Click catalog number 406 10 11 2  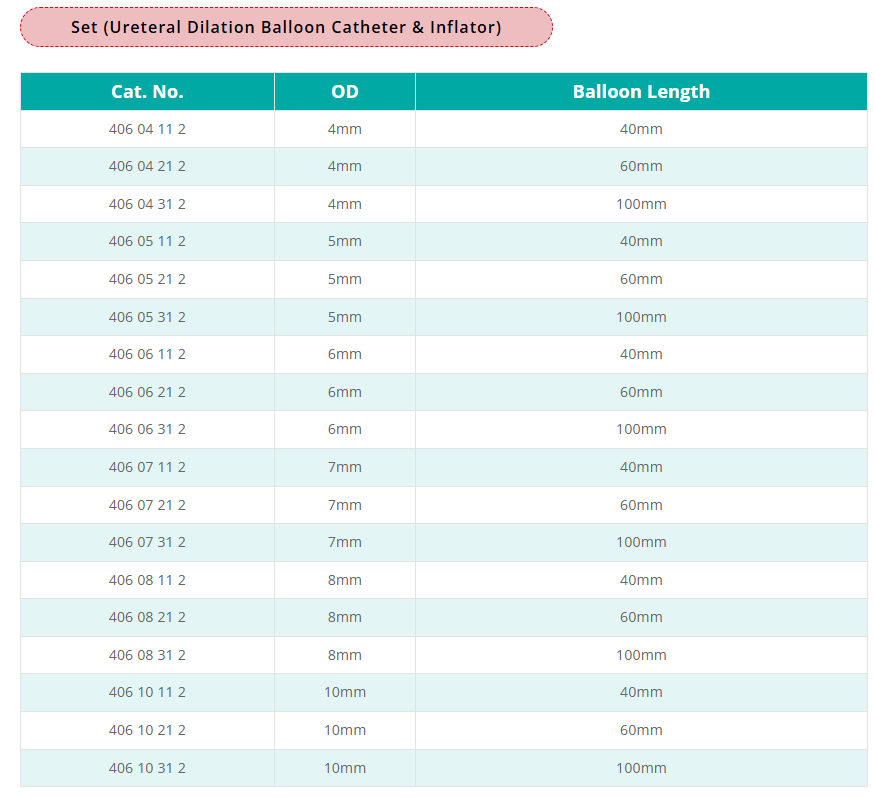[x=147, y=692]
